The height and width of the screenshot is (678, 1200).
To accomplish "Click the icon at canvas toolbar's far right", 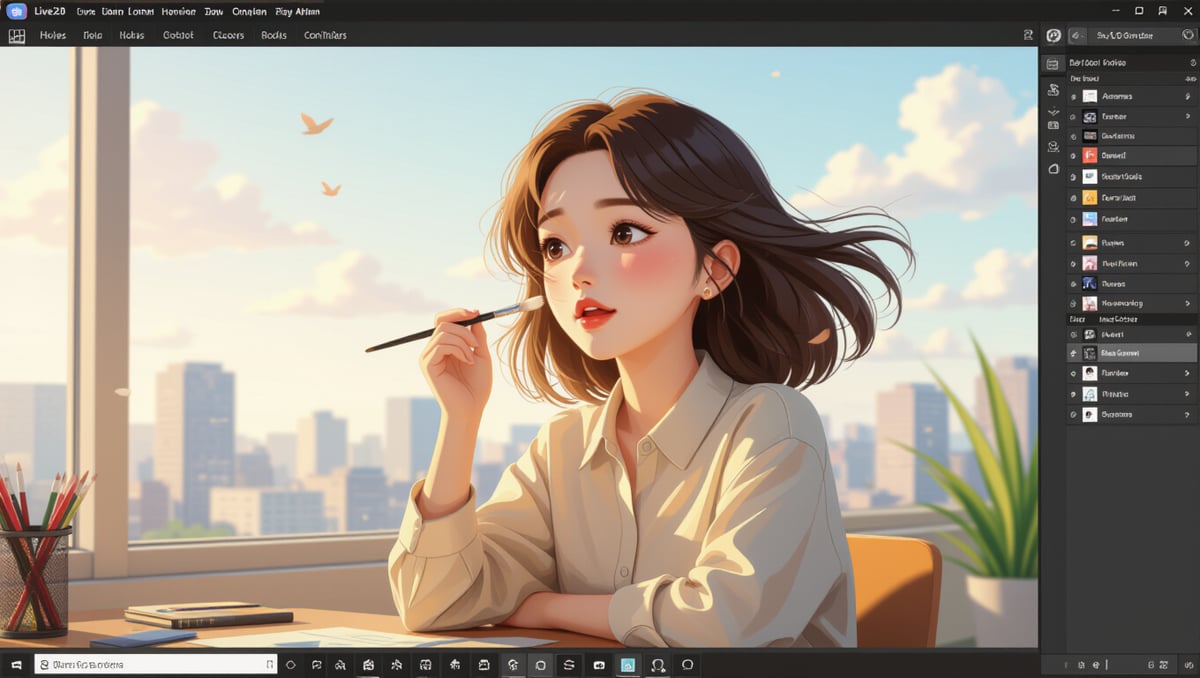I will (1028, 35).
